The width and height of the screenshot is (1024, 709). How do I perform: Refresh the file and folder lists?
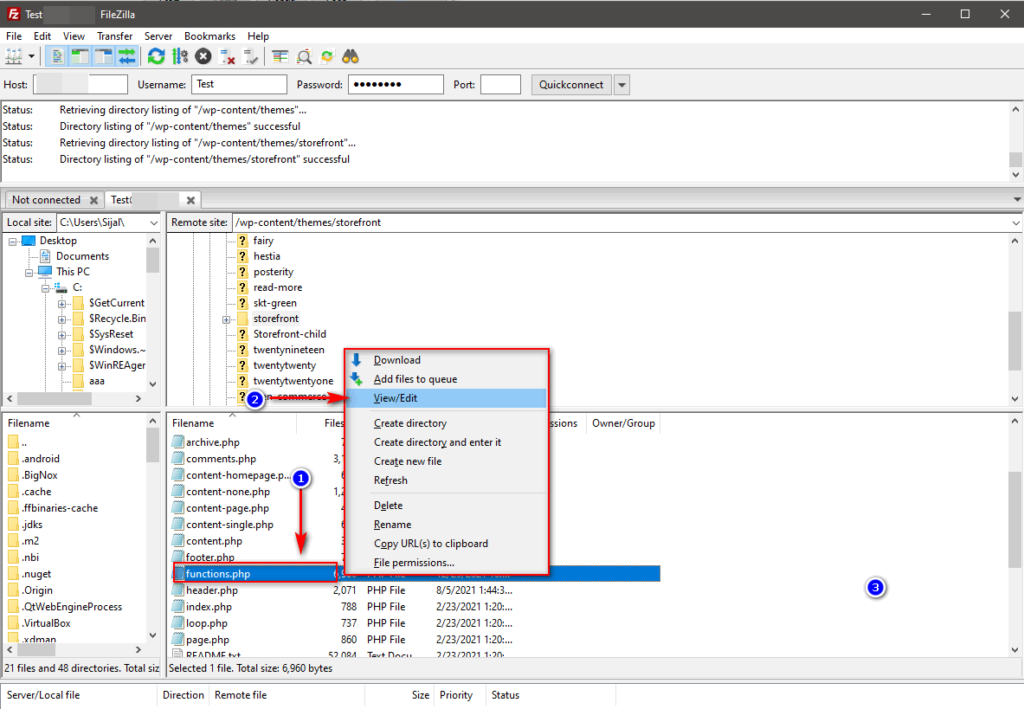pos(156,57)
